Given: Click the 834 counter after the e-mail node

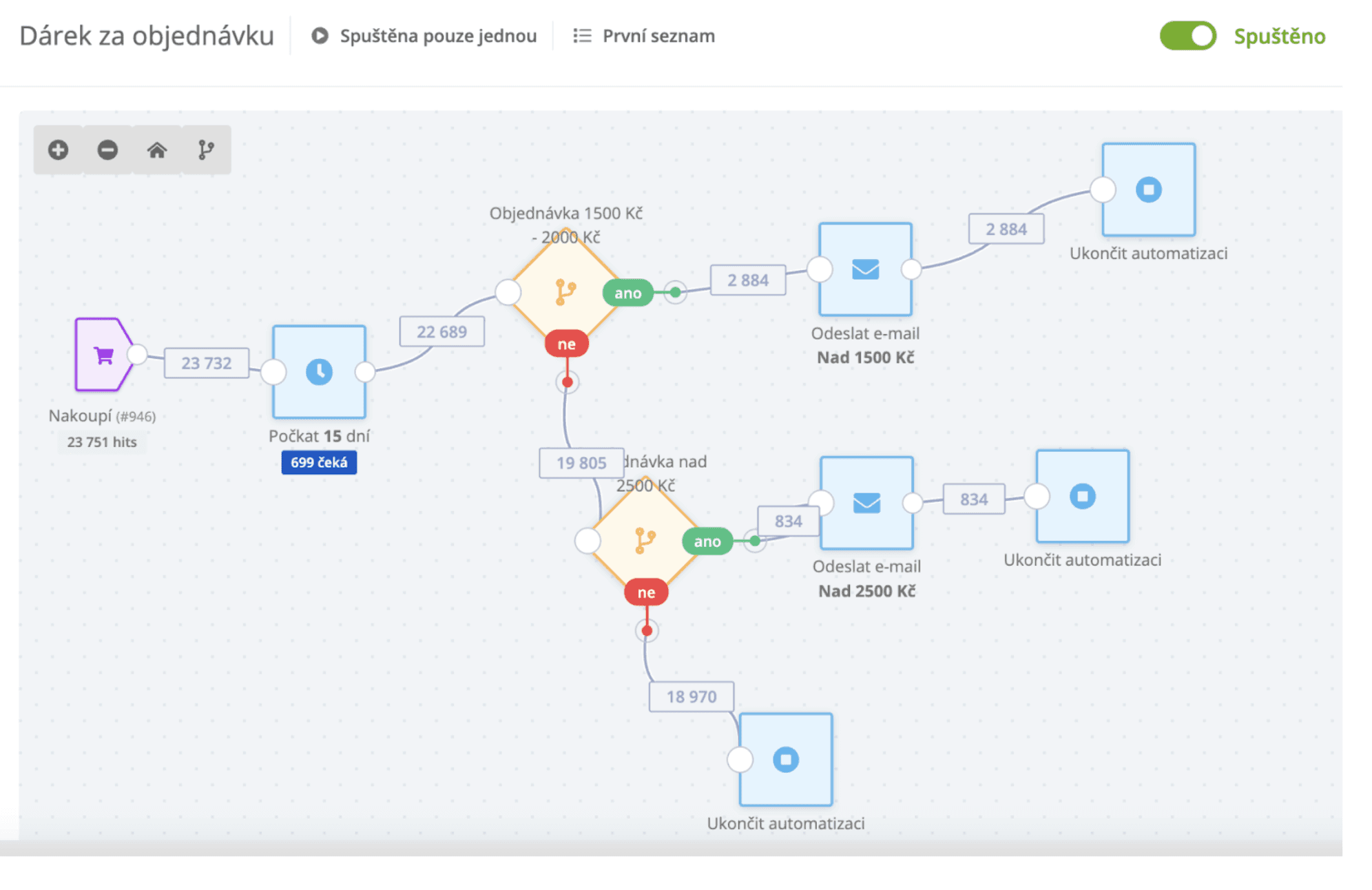Looking at the screenshot, I should (974, 499).
